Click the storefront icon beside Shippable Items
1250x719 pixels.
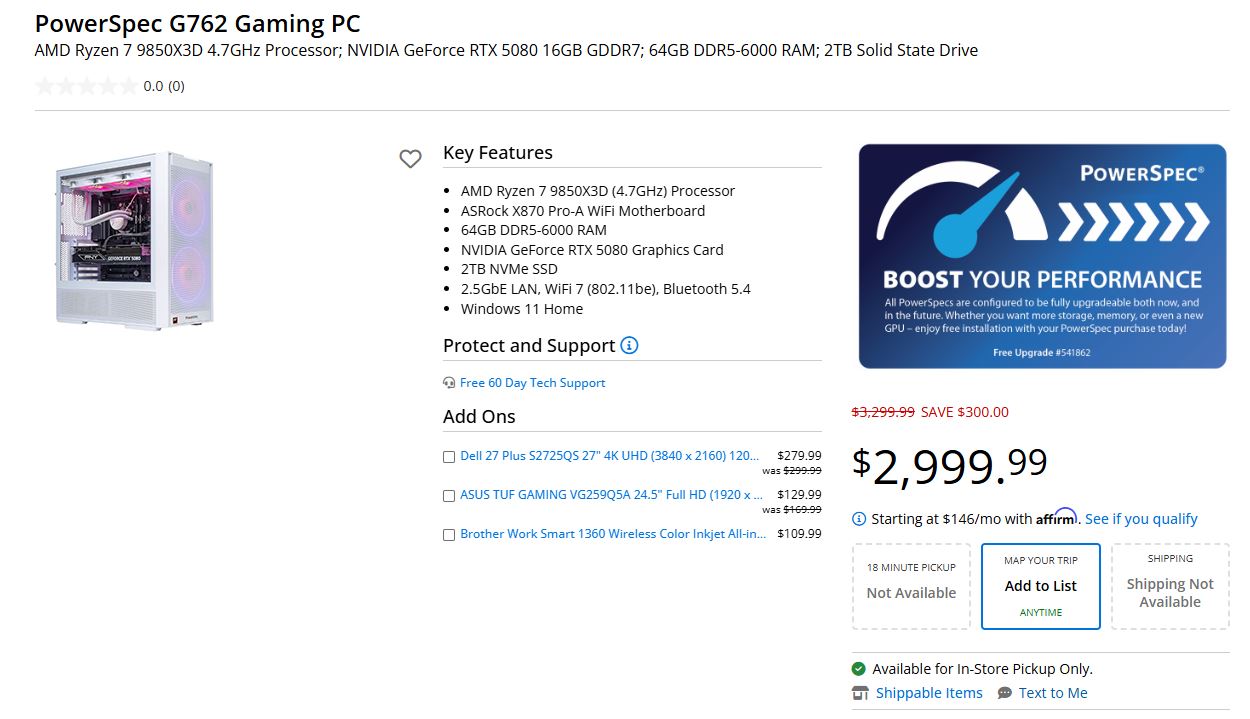coord(859,692)
